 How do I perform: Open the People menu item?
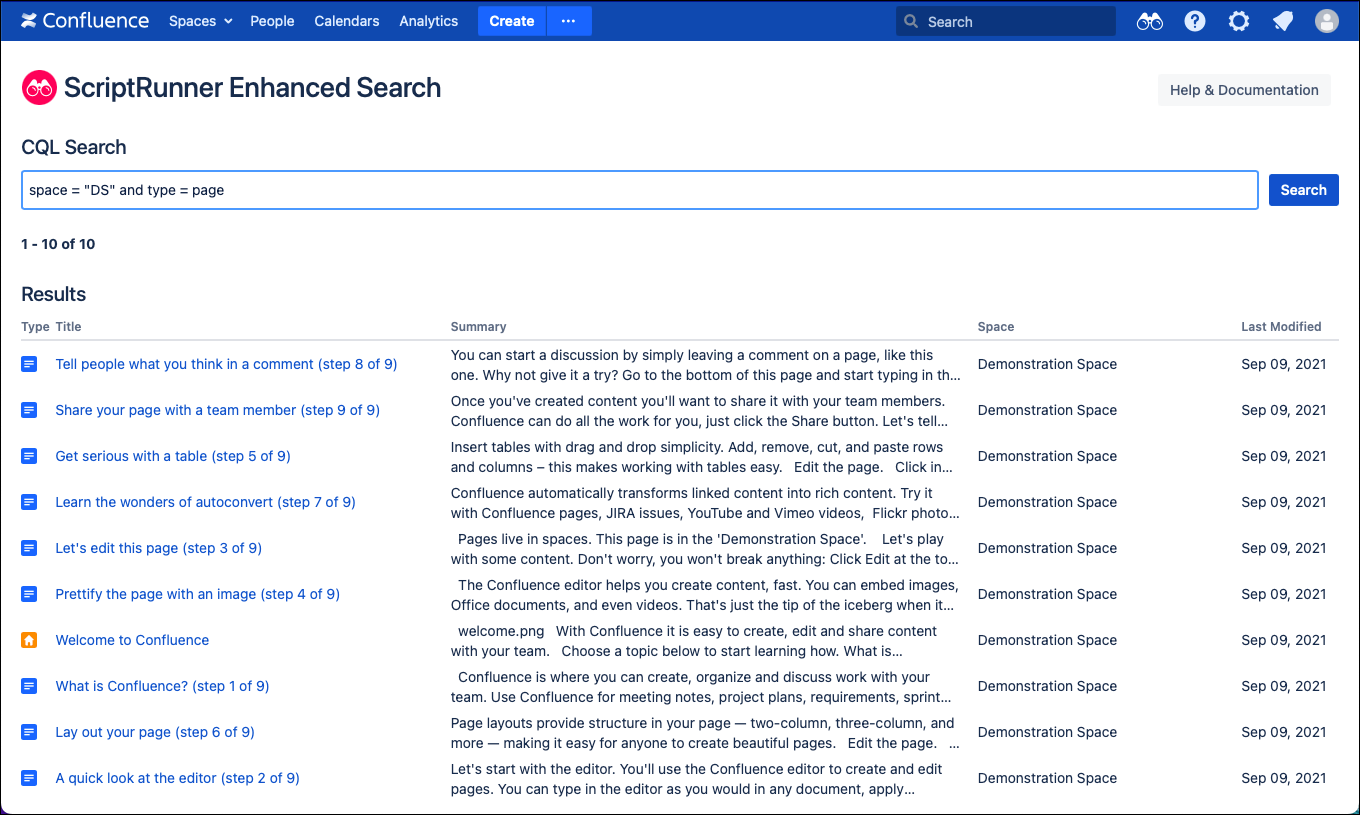click(x=272, y=21)
